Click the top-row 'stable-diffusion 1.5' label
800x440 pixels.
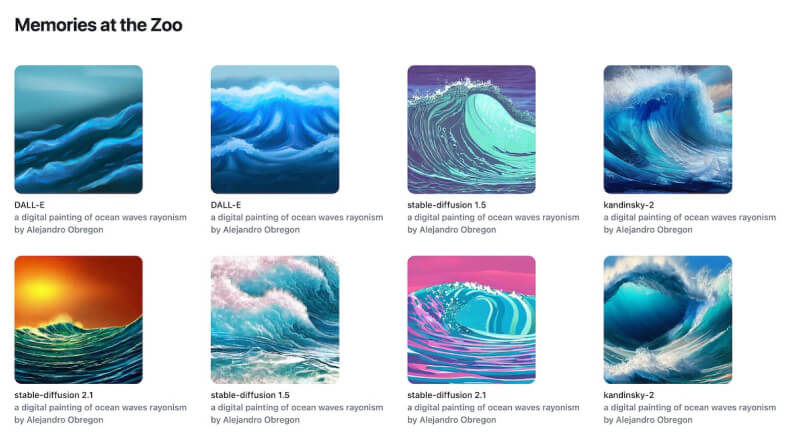click(x=446, y=205)
